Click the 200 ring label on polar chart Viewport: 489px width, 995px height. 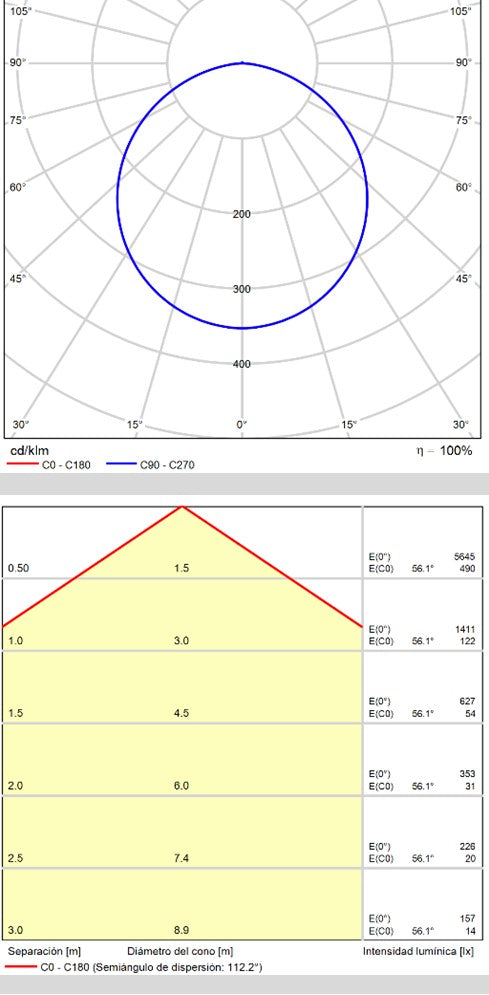pos(242,214)
